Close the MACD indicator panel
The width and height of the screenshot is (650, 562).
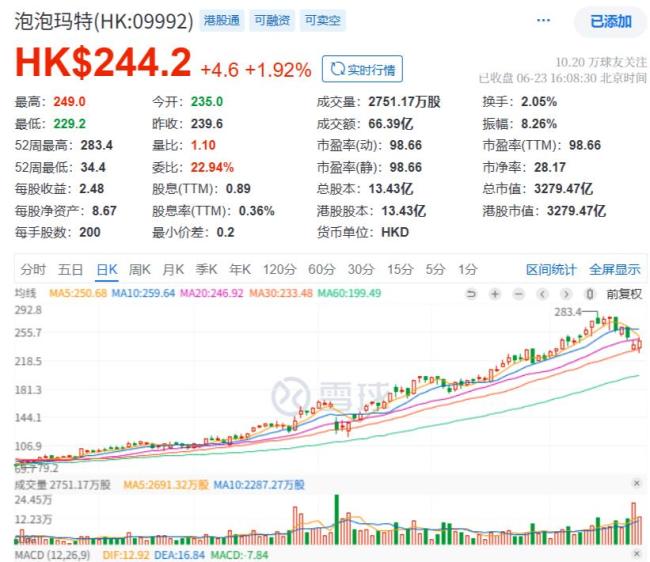point(637,554)
